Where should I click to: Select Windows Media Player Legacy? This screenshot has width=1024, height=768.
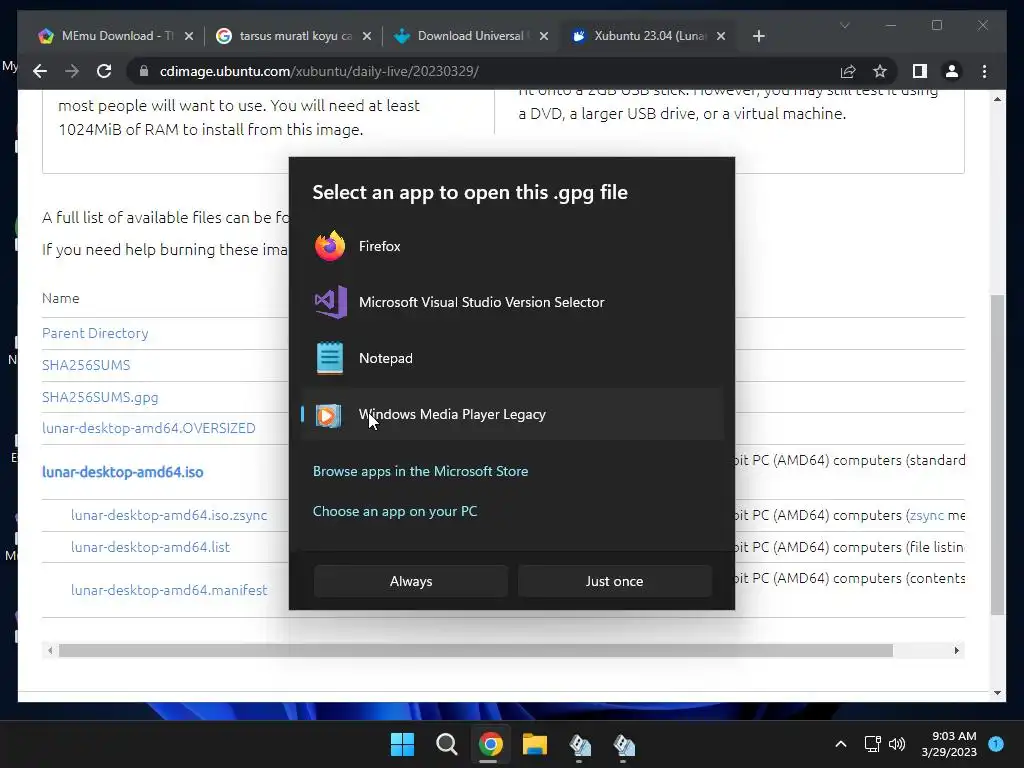512,414
